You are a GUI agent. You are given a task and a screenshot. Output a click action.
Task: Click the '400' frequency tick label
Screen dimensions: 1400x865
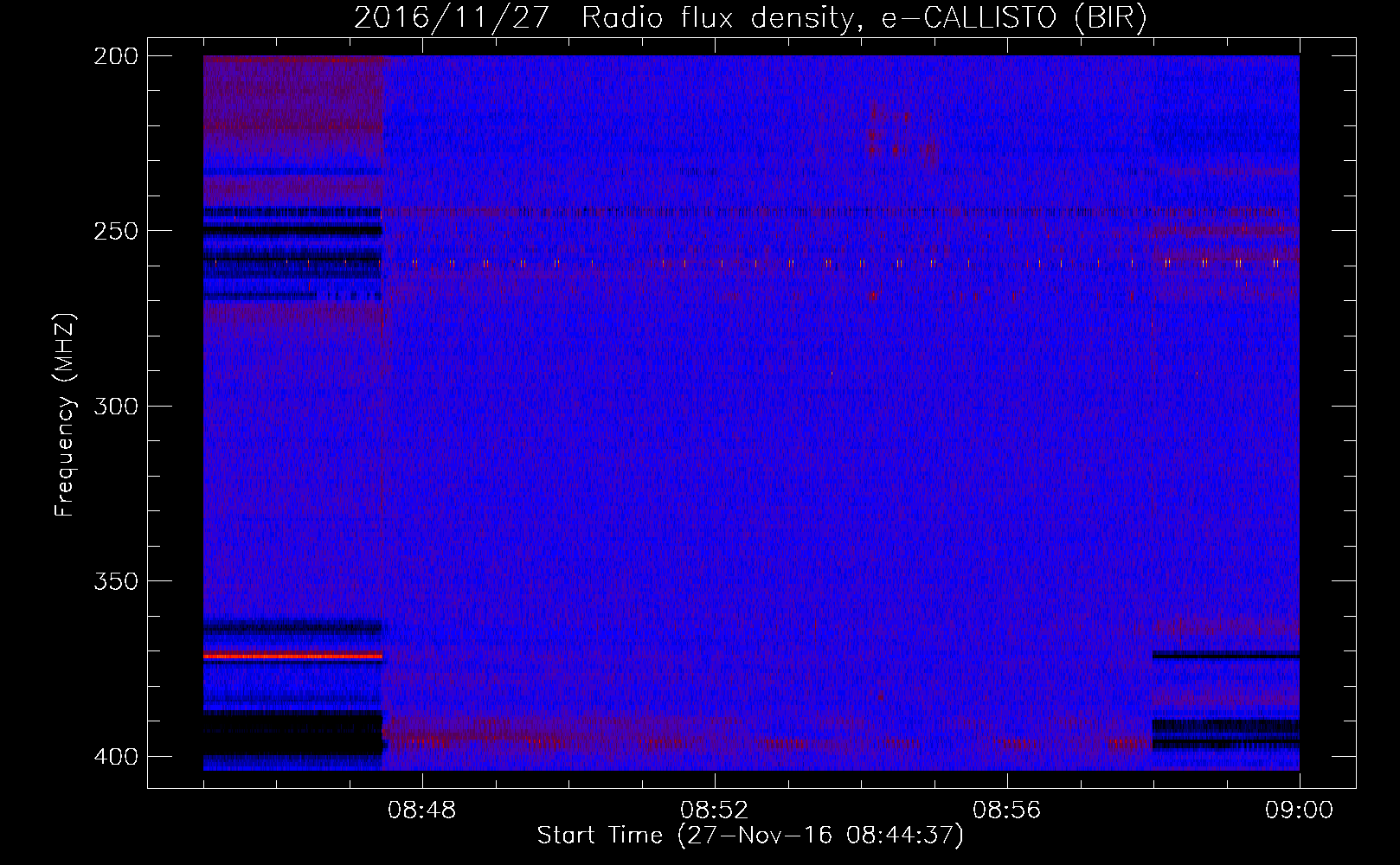(x=116, y=756)
